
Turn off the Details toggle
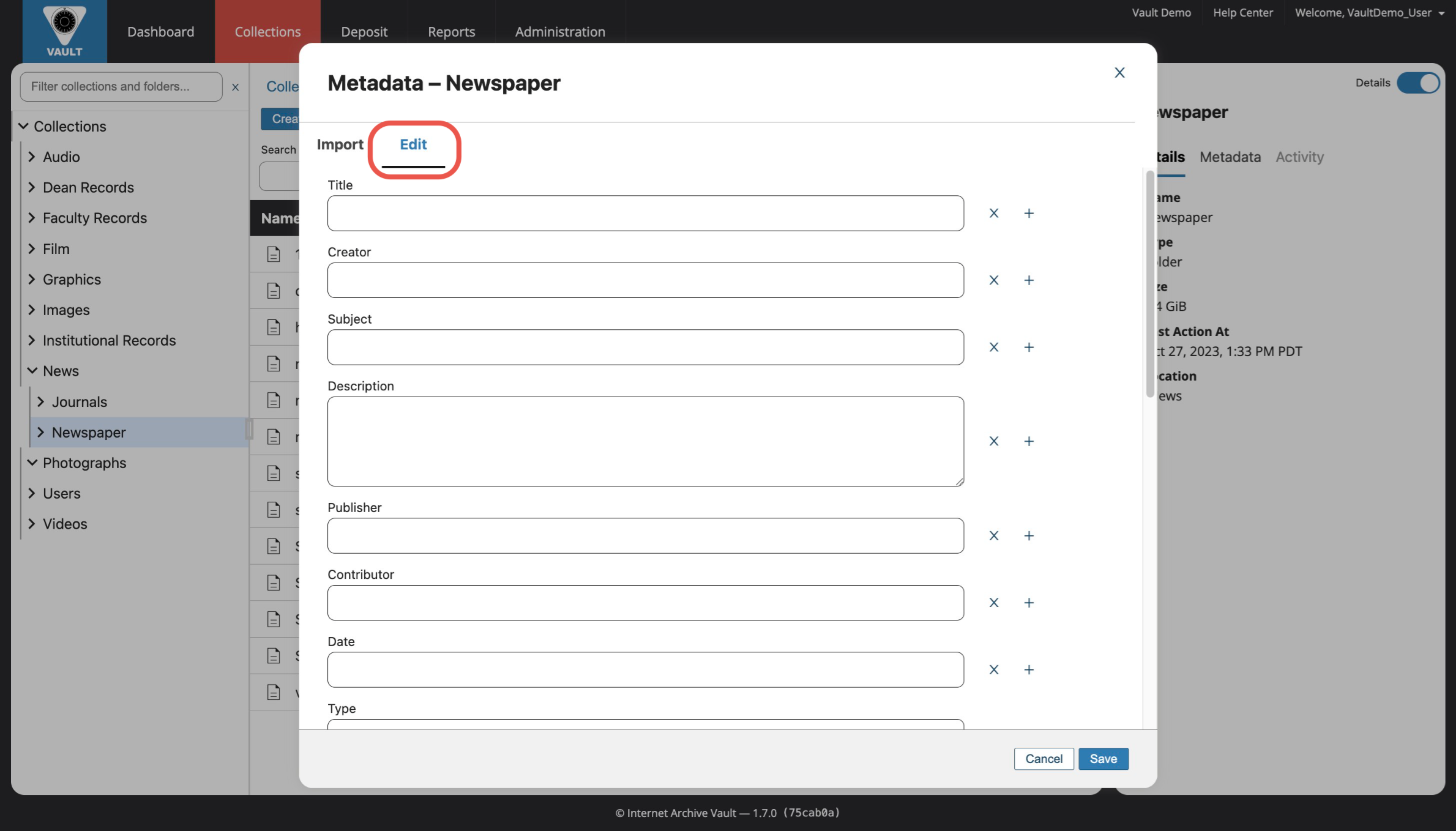(x=1419, y=83)
